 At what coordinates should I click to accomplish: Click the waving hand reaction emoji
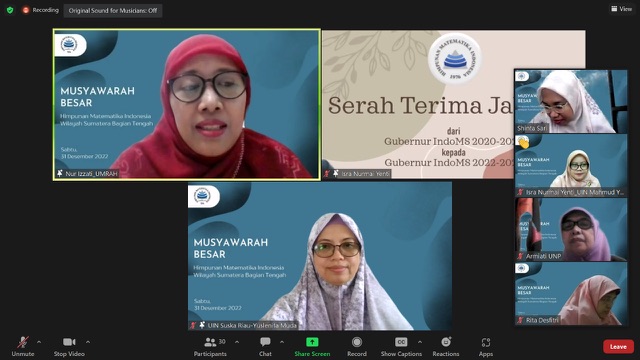point(523,142)
